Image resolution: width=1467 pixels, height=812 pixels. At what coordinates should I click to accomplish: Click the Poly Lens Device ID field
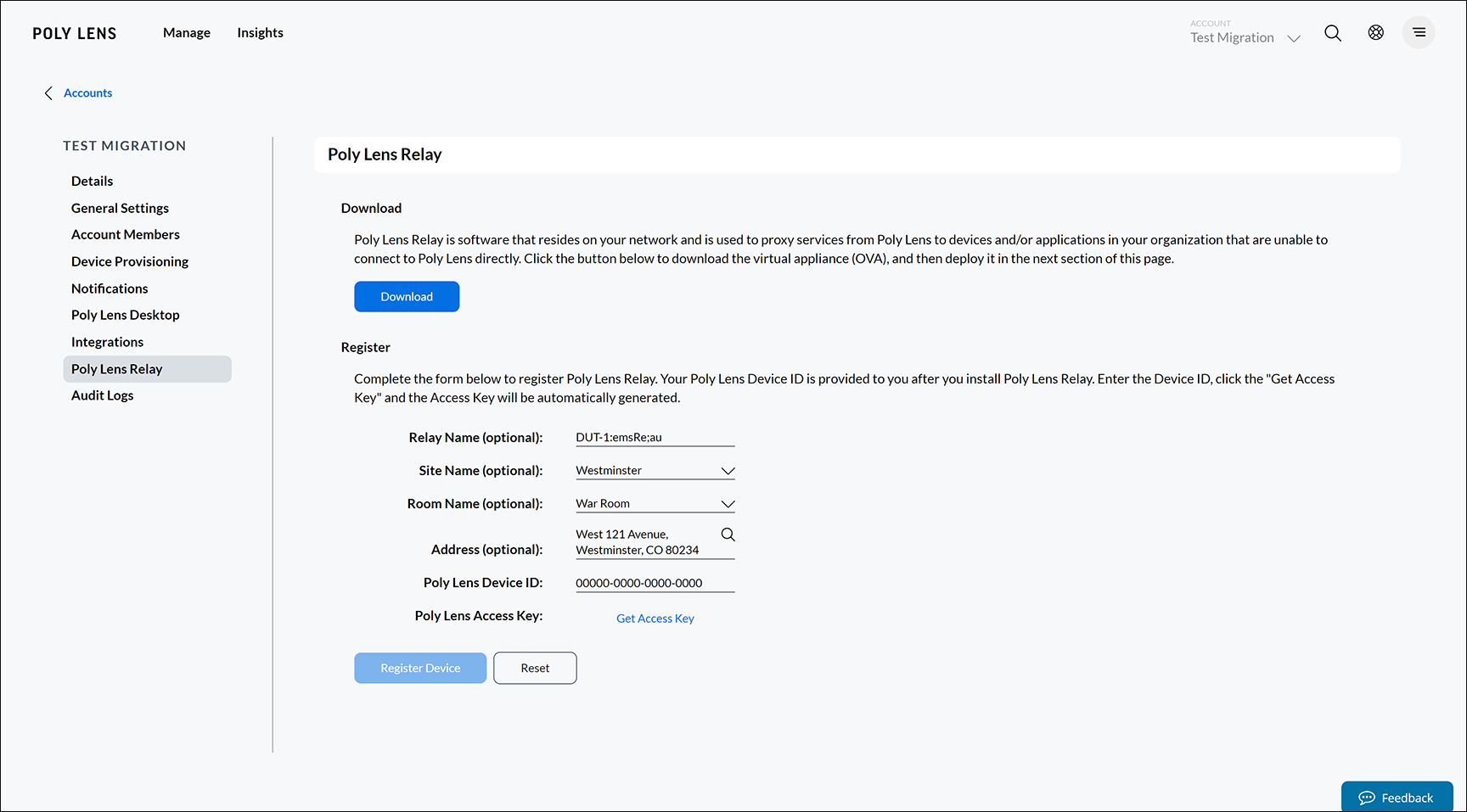654,583
